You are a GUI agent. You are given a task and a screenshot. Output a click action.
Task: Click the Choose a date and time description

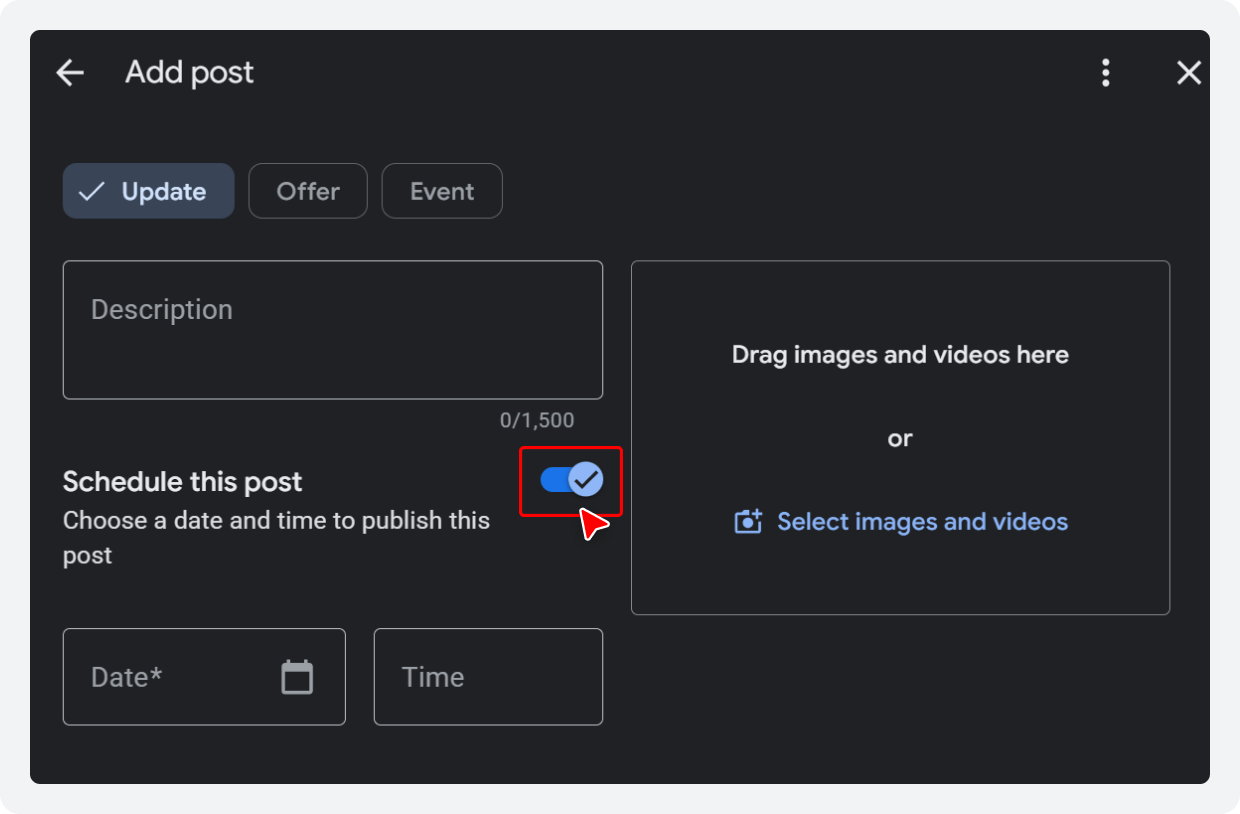tap(276, 538)
